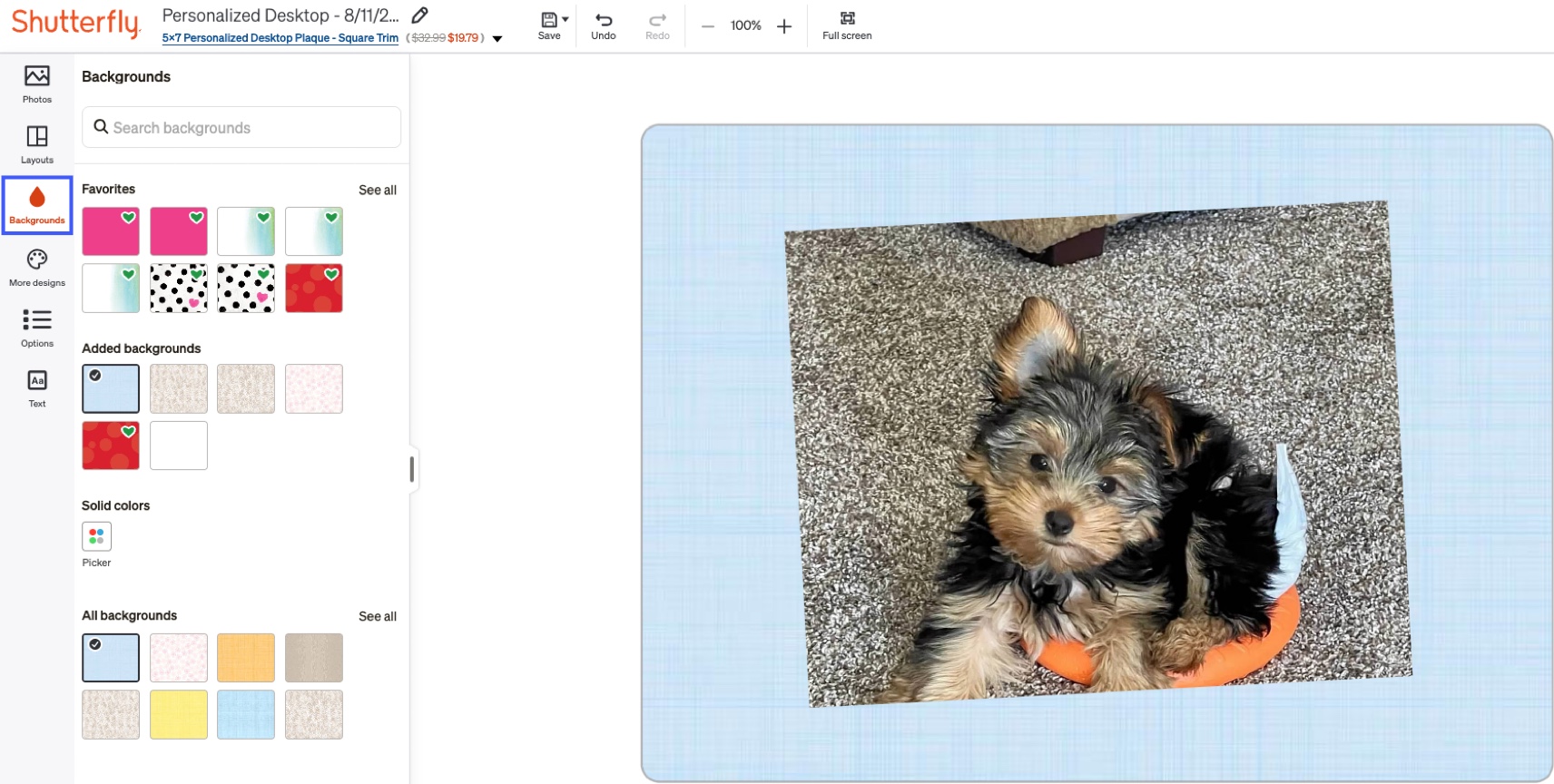Image resolution: width=1554 pixels, height=784 pixels.
Task: Click the Redo toolbar button
Action: [x=657, y=25]
